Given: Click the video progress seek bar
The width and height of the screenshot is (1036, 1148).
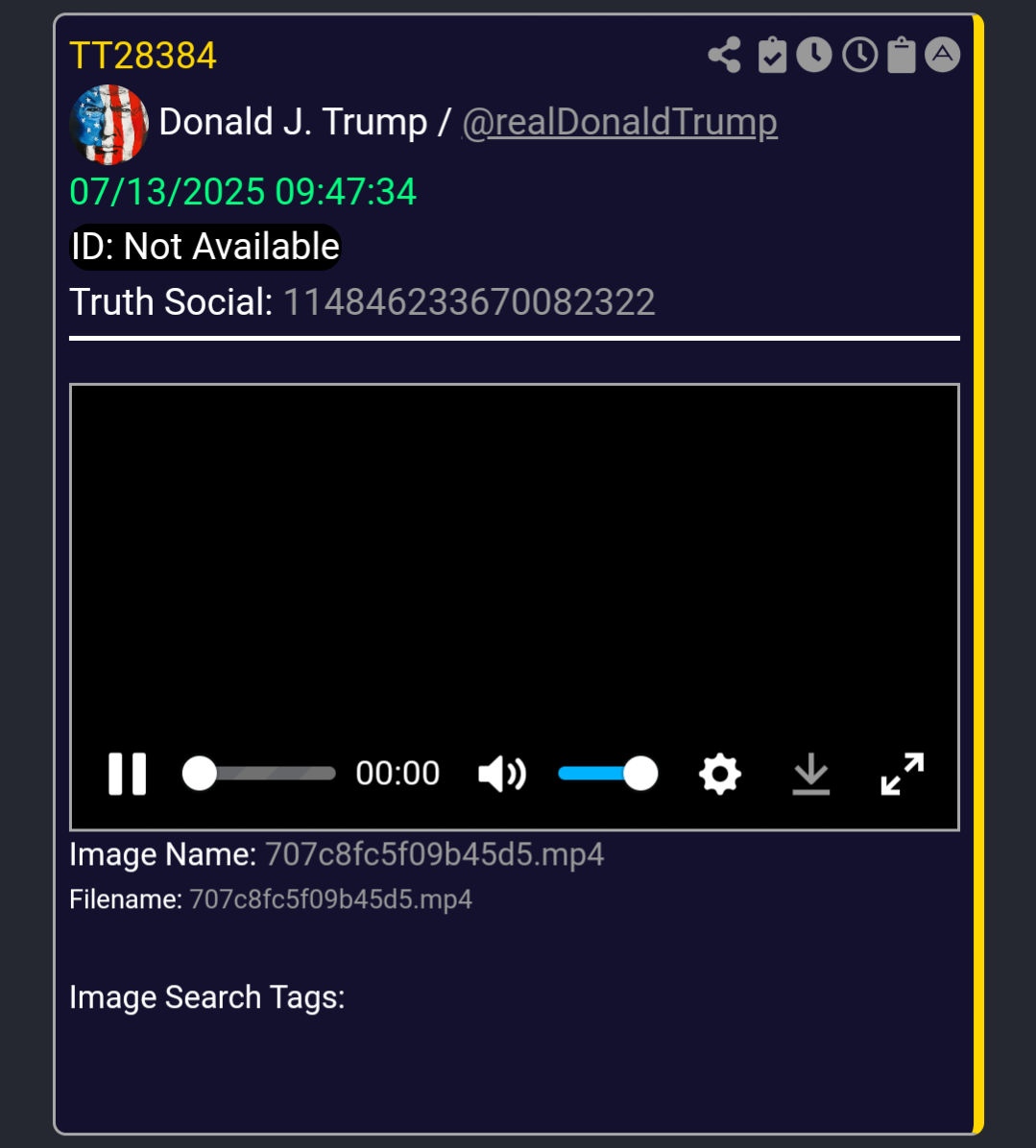Looking at the screenshot, I should click(x=259, y=774).
